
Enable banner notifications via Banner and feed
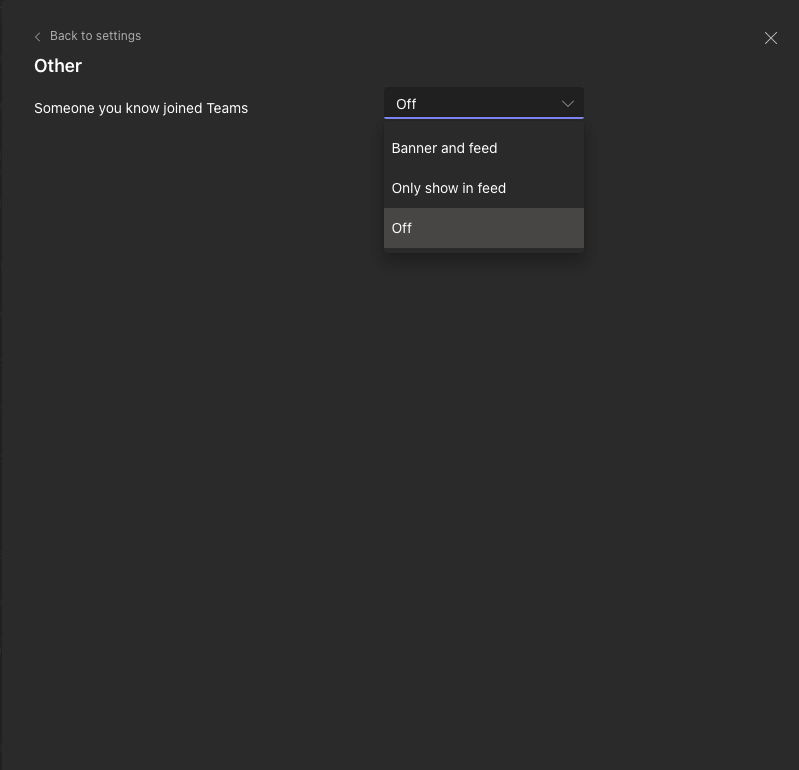(x=484, y=148)
